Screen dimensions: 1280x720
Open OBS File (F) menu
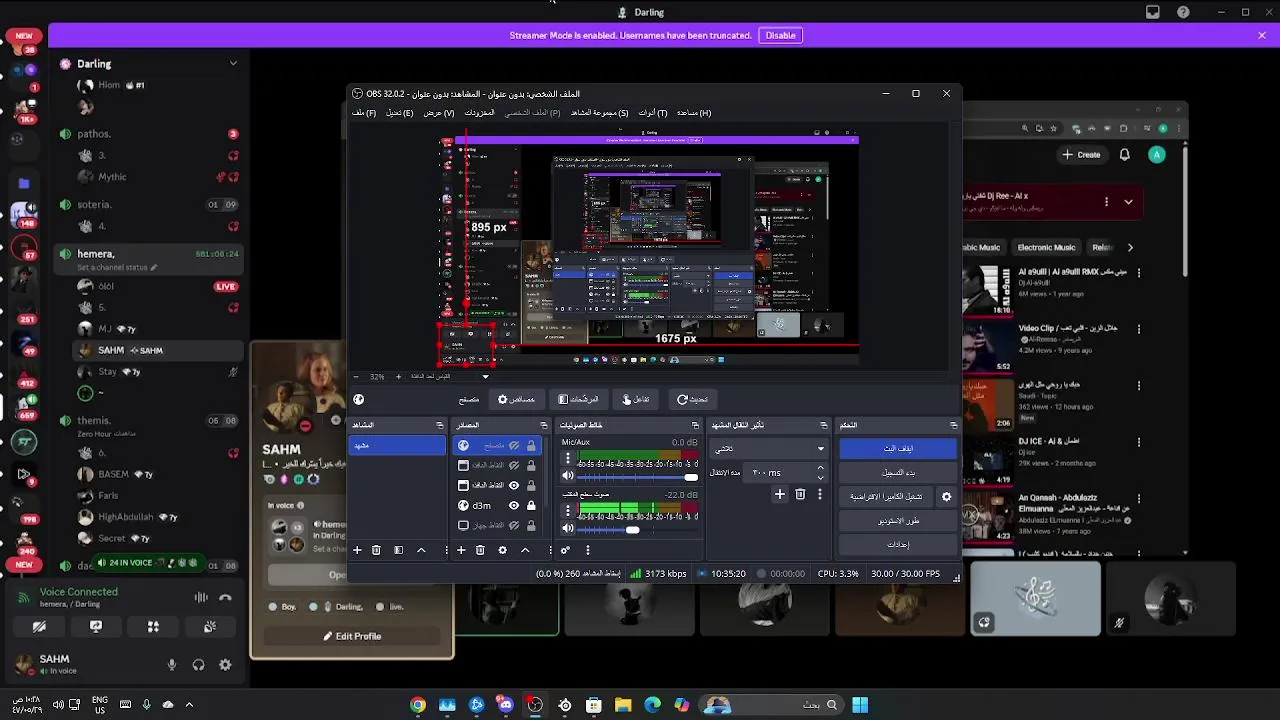364,113
